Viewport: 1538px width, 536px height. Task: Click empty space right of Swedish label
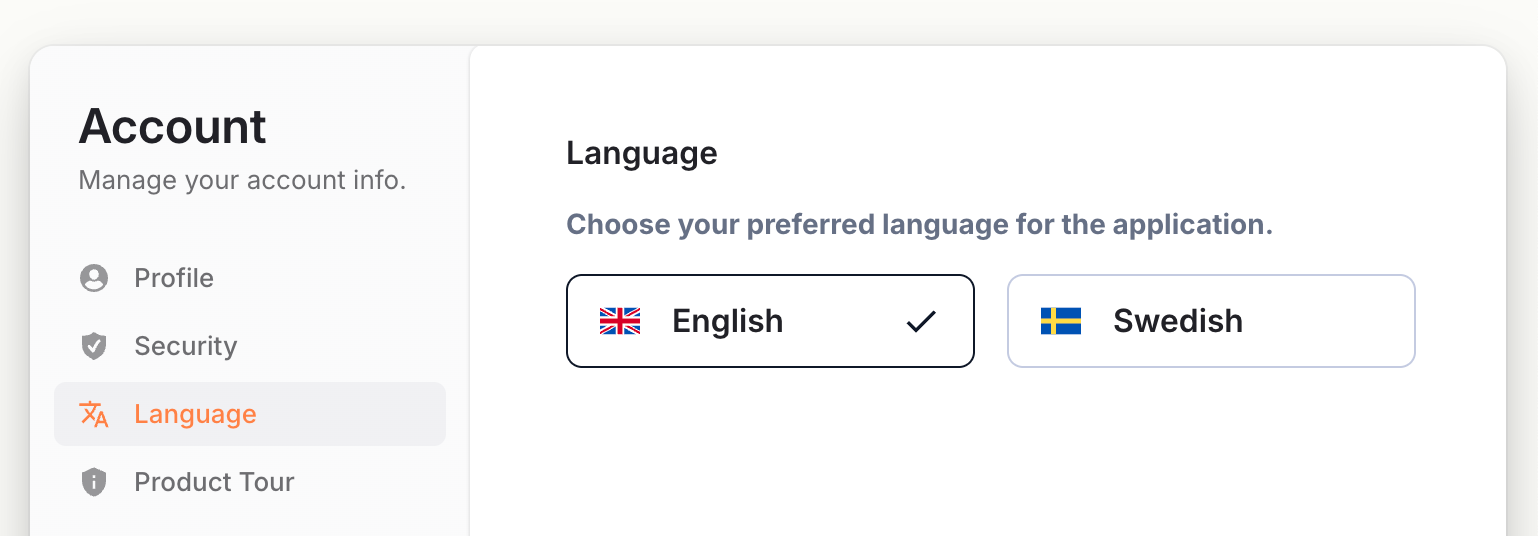click(1330, 321)
